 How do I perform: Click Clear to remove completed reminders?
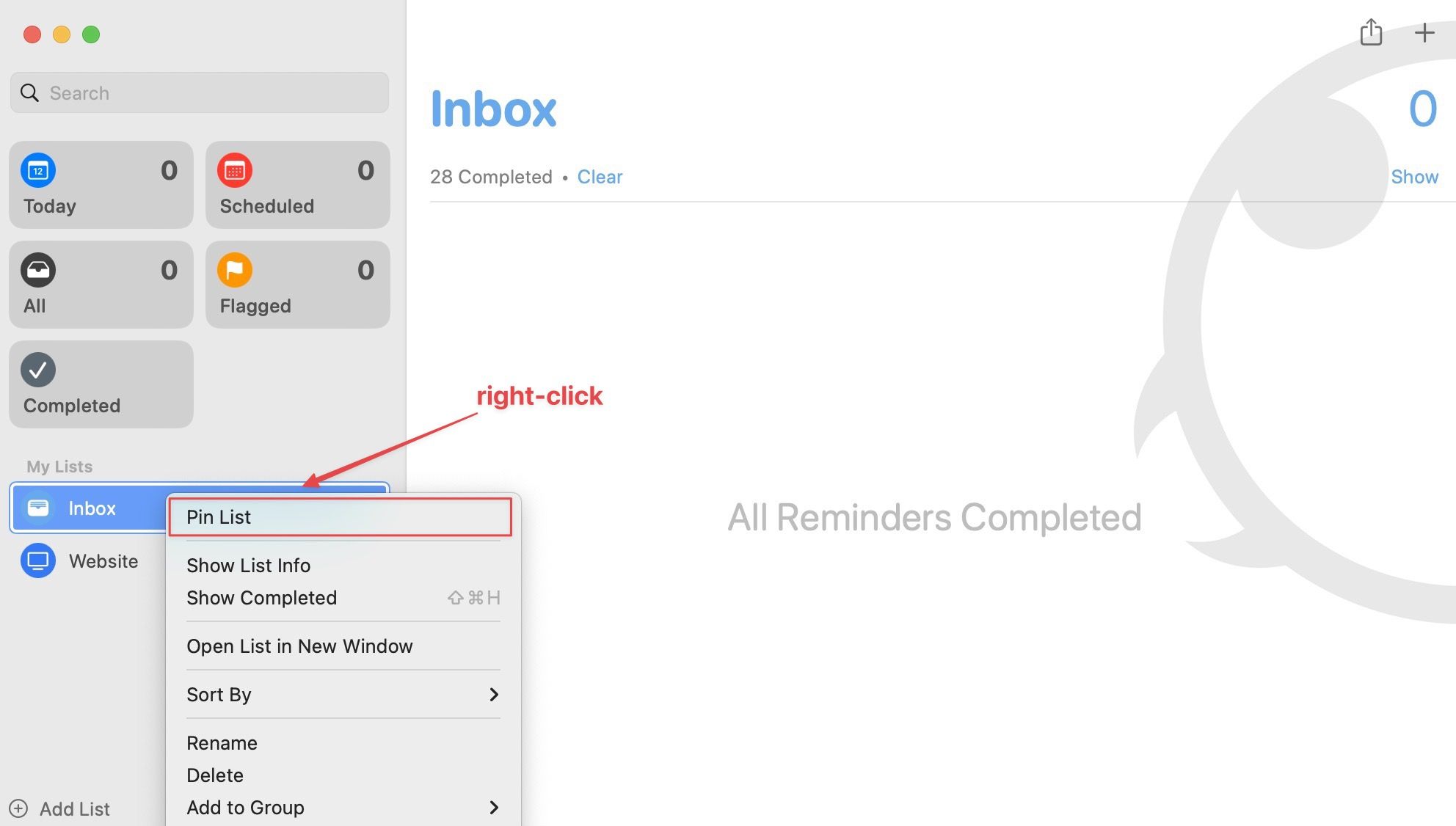600,176
